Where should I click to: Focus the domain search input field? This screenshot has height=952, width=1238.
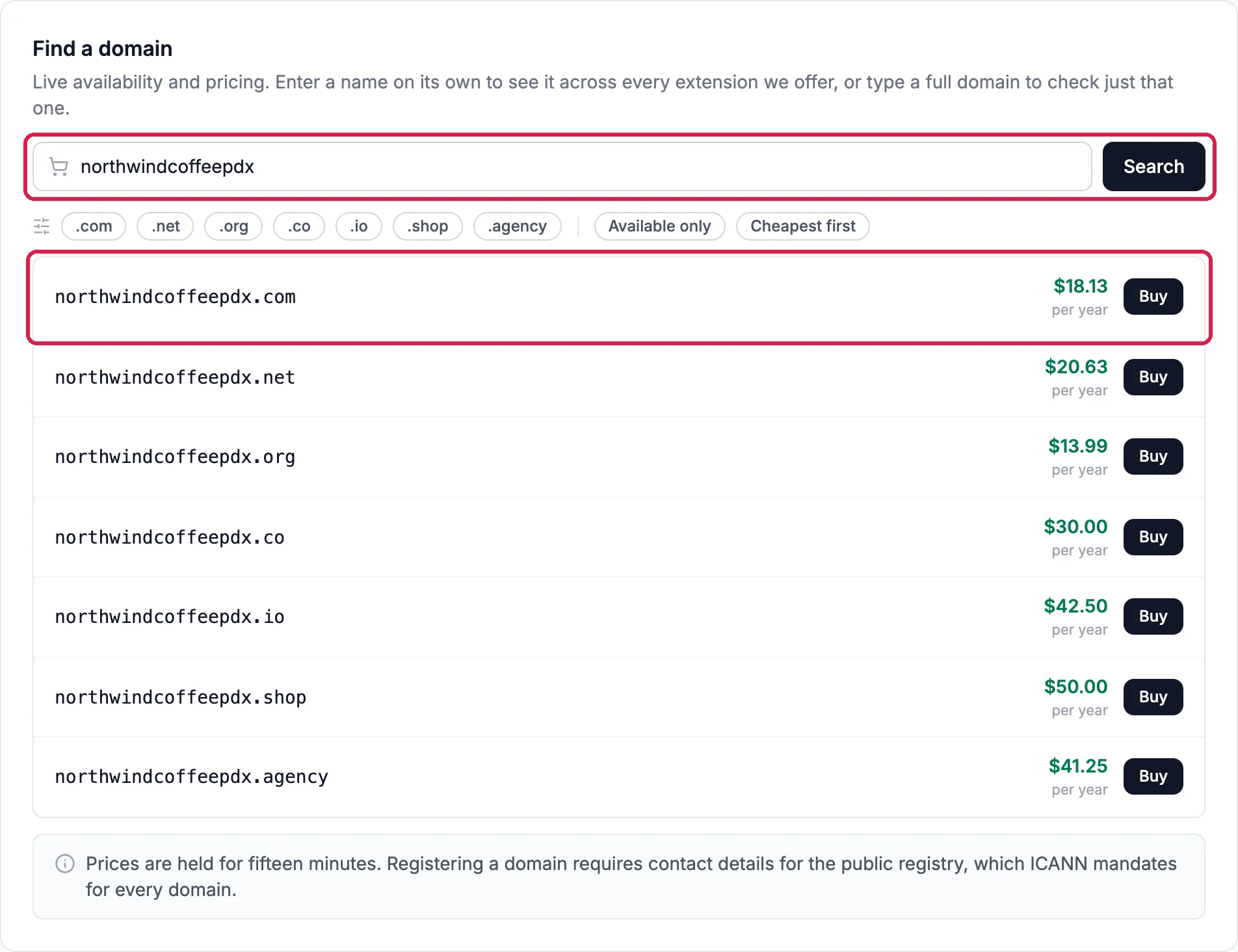click(562, 166)
